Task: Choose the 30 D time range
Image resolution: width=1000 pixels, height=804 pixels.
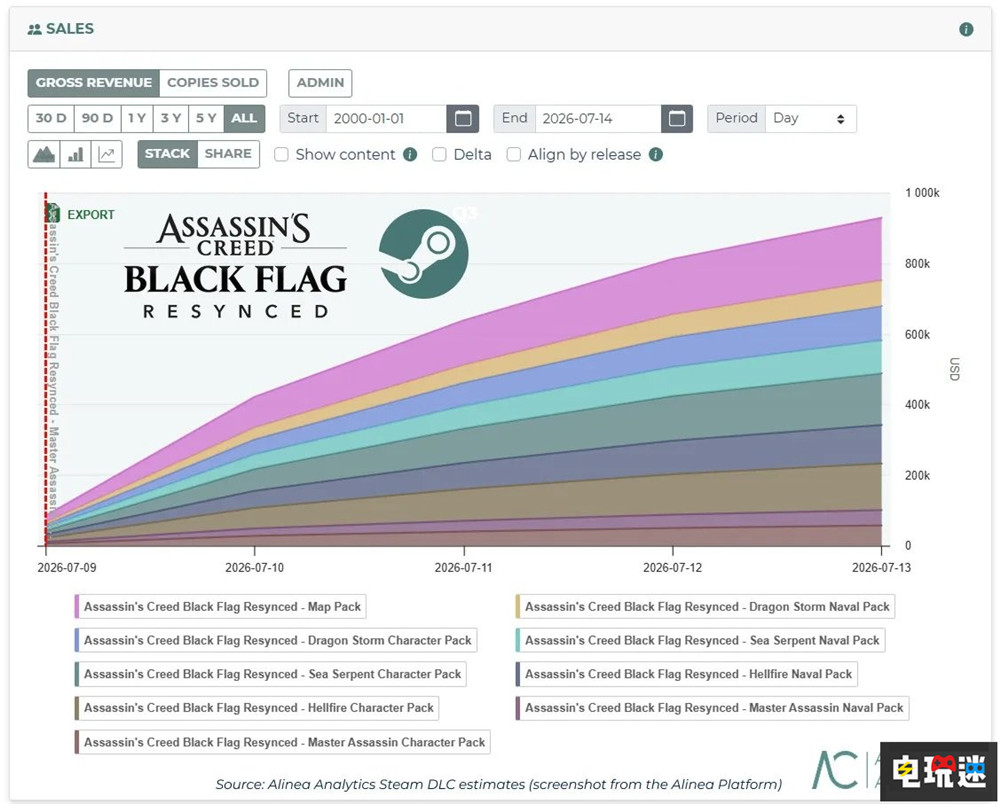Action: pyautogui.click(x=51, y=119)
